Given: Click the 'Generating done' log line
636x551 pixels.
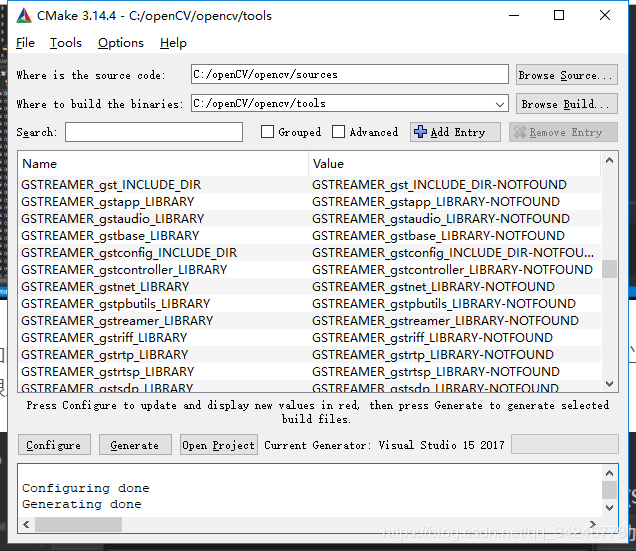Looking at the screenshot, I should pos(82,504).
